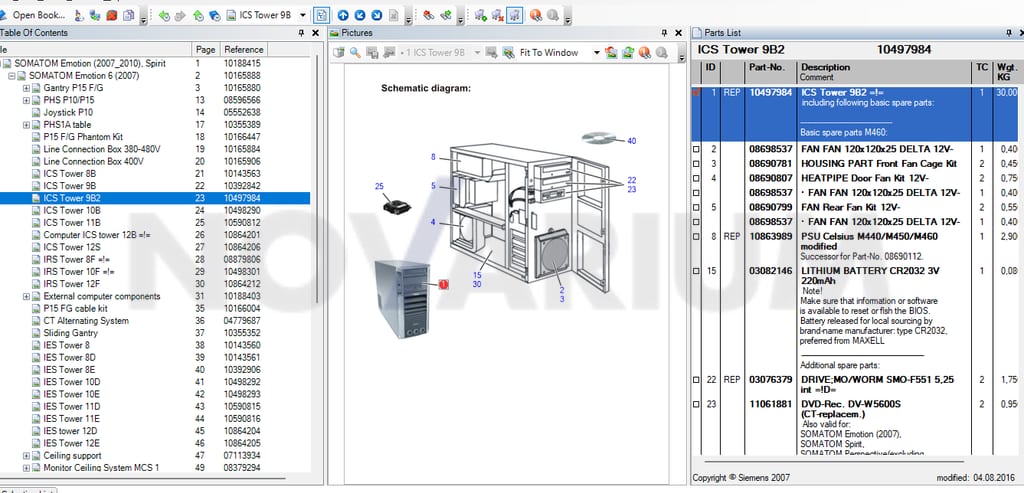Select IRS Tower 12F in the contents

point(71,284)
